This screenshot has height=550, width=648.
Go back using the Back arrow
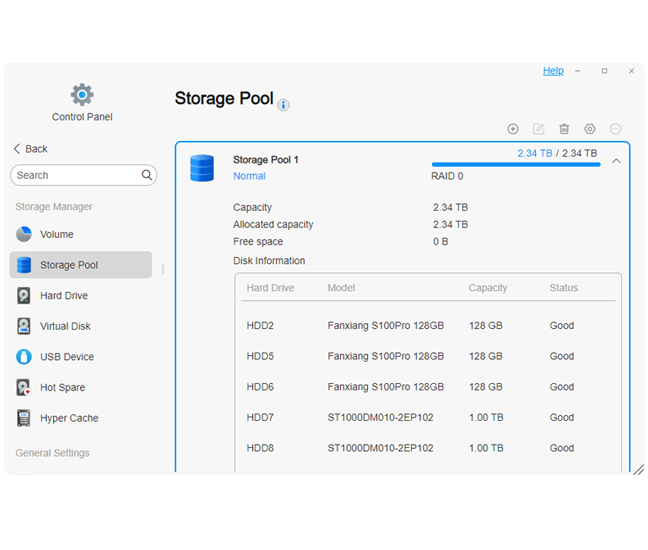point(30,149)
